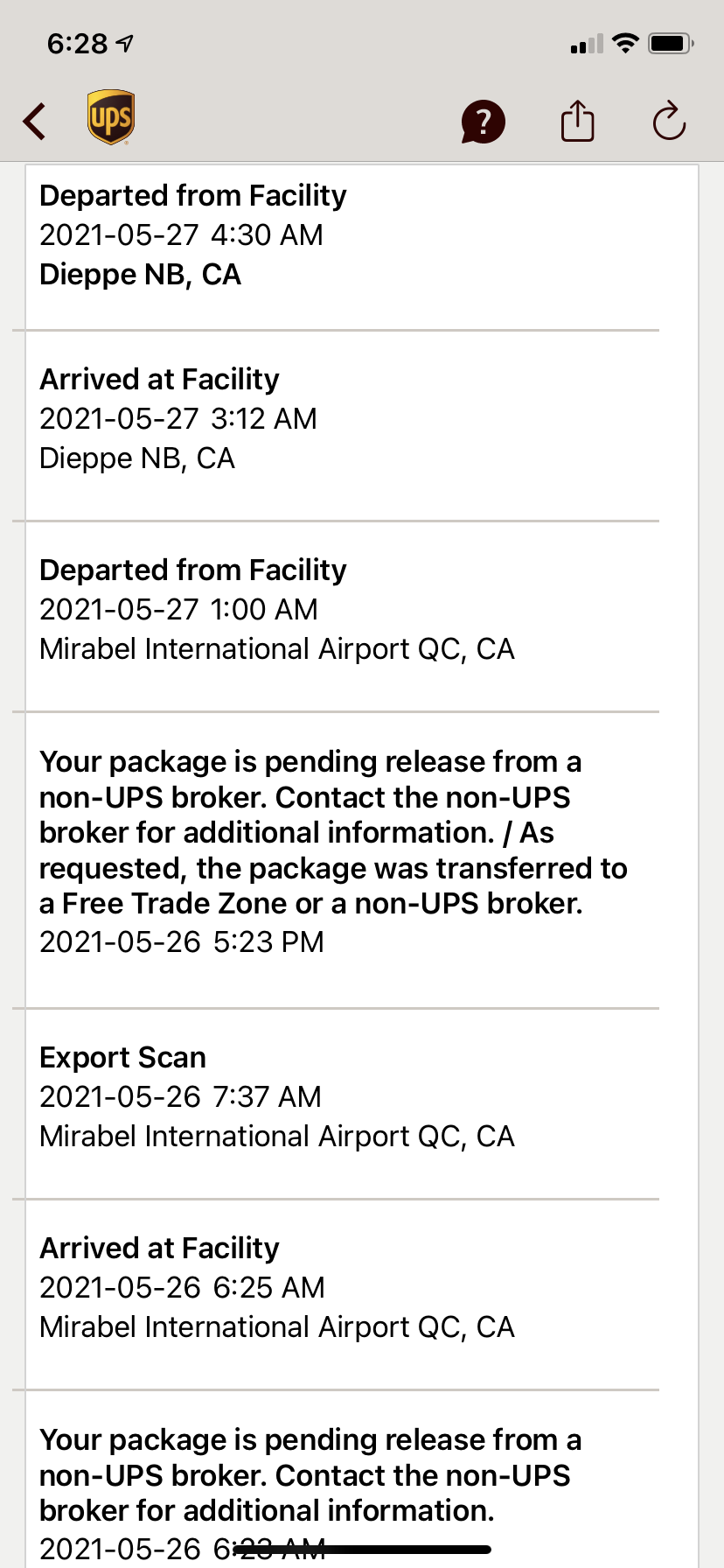Tap the 2021-05-26 7:37 AM timestamp

tap(181, 1097)
